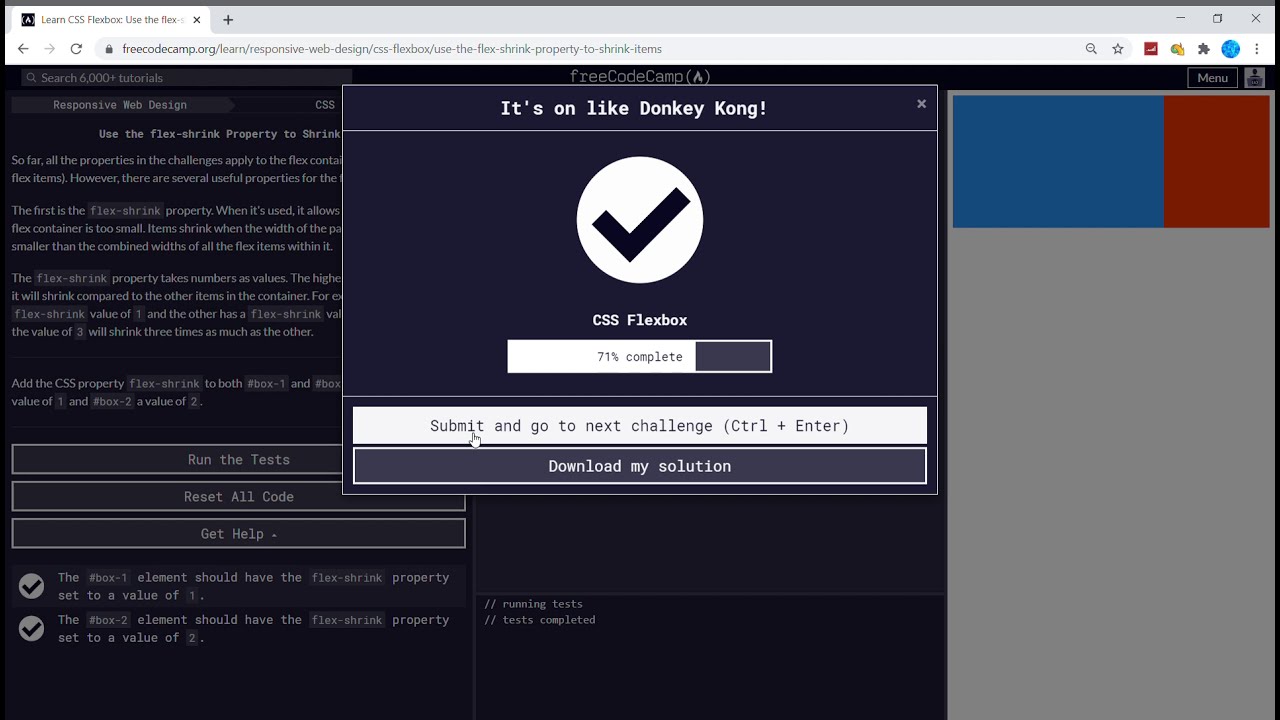This screenshot has width=1280, height=720.
Task: Open the Menu button in header
Action: tap(1212, 78)
